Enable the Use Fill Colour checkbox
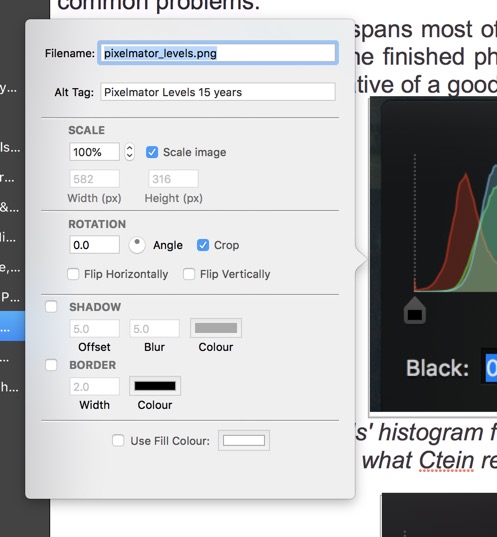The height and width of the screenshot is (537, 497). 118,440
